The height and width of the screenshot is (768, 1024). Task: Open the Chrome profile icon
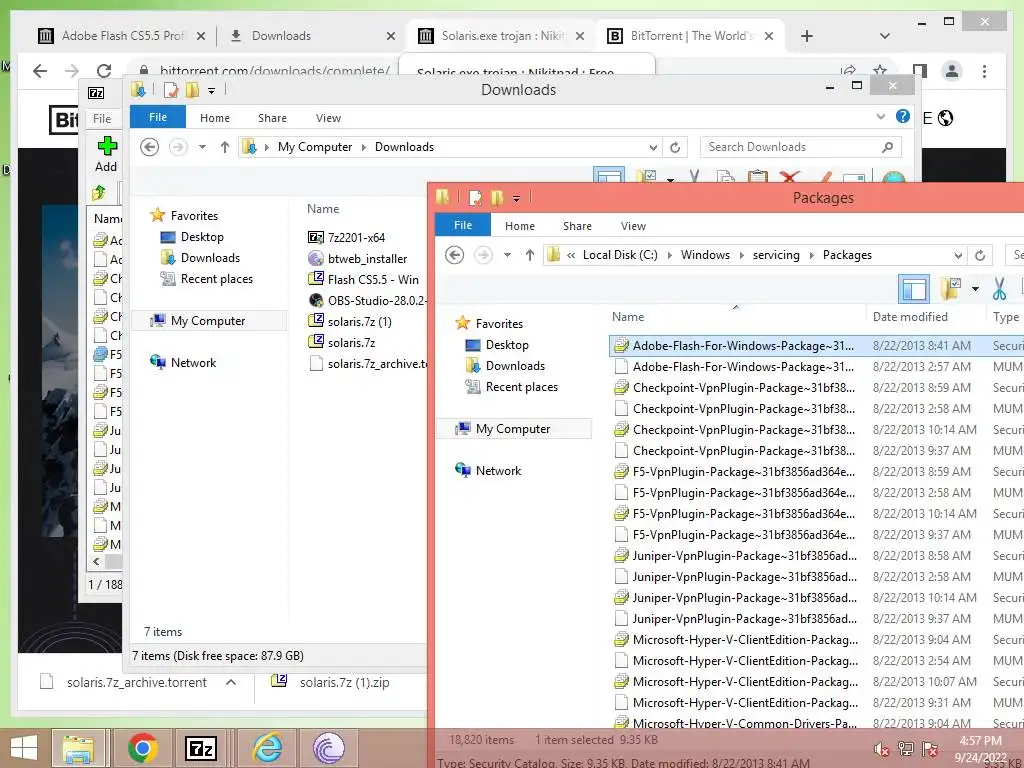[952, 71]
